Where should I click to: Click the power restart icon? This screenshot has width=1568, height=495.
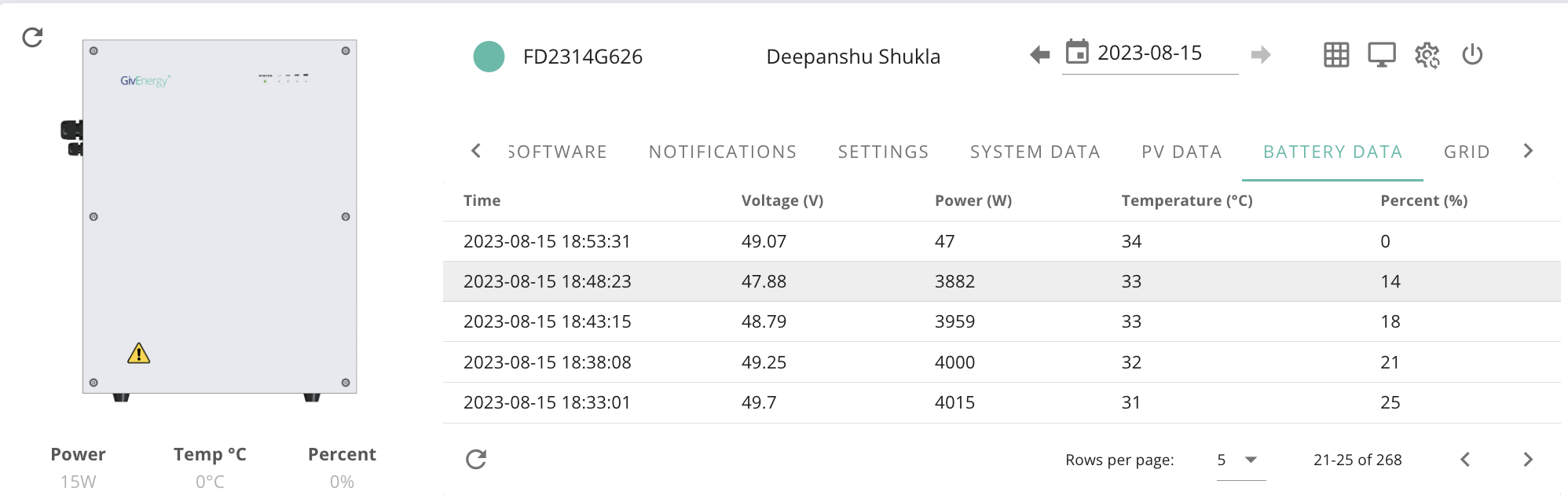(x=1472, y=54)
